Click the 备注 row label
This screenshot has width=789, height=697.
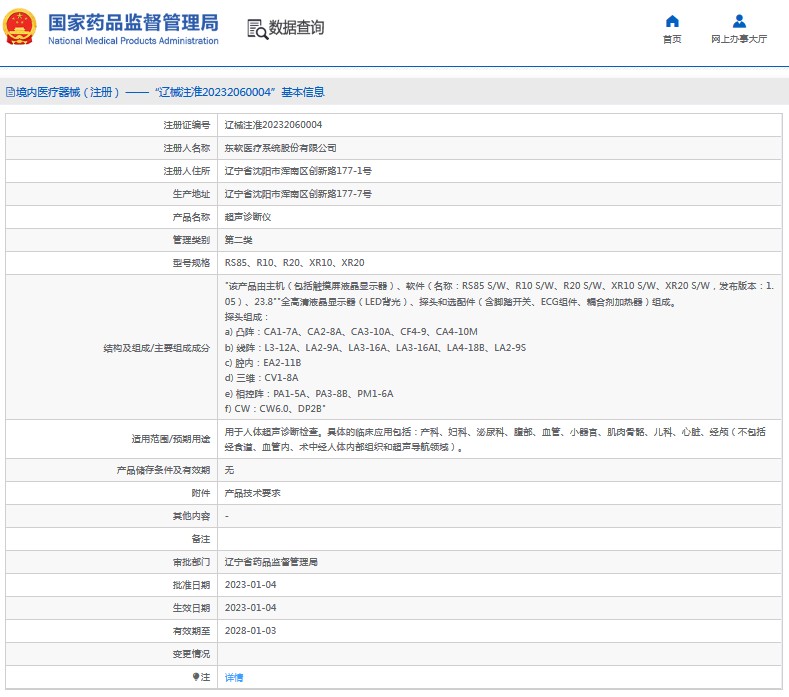(201, 539)
